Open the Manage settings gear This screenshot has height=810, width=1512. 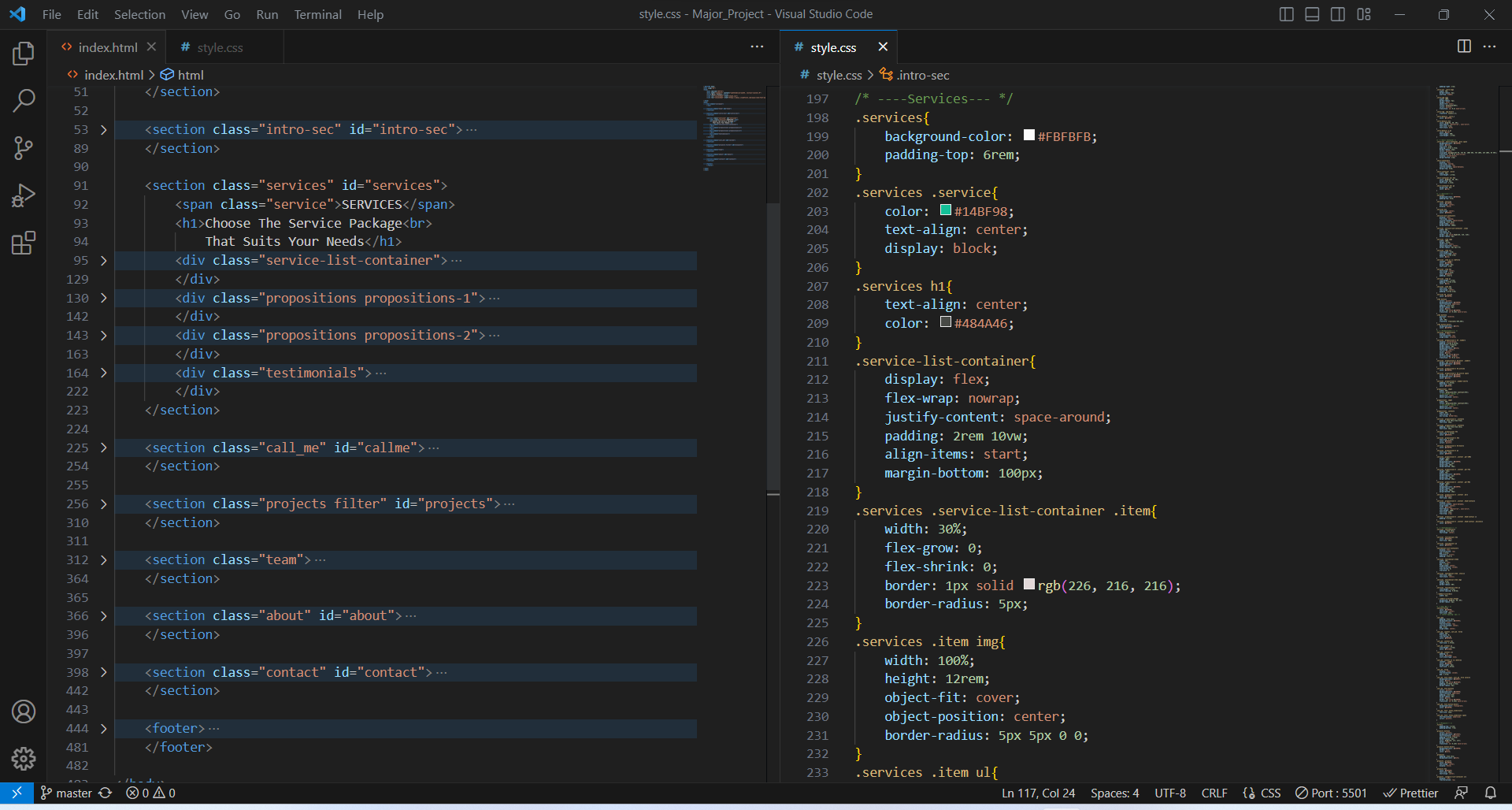[23, 759]
